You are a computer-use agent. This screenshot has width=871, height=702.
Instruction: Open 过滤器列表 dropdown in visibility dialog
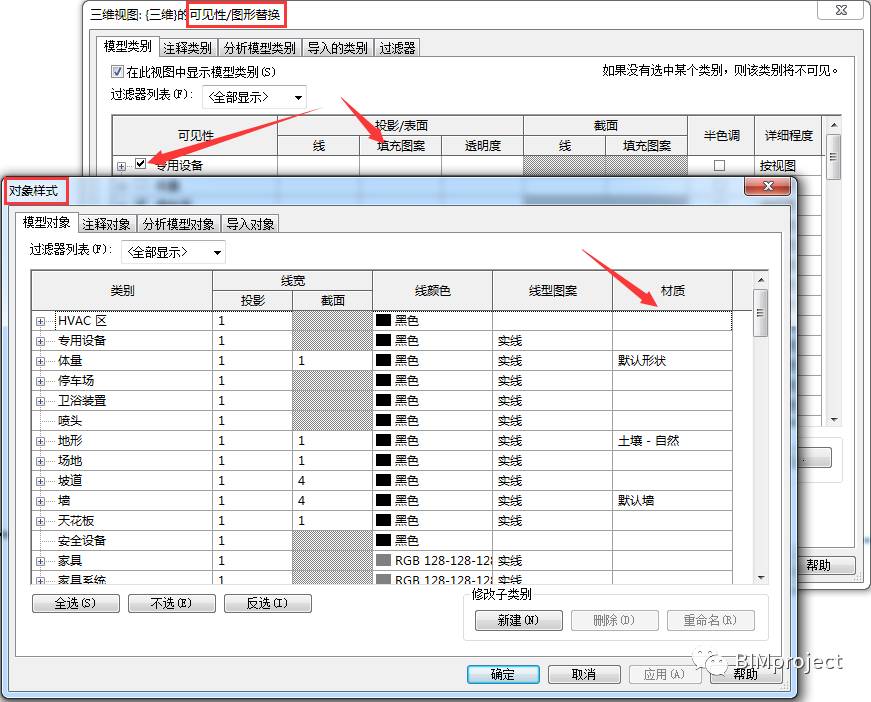254,98
